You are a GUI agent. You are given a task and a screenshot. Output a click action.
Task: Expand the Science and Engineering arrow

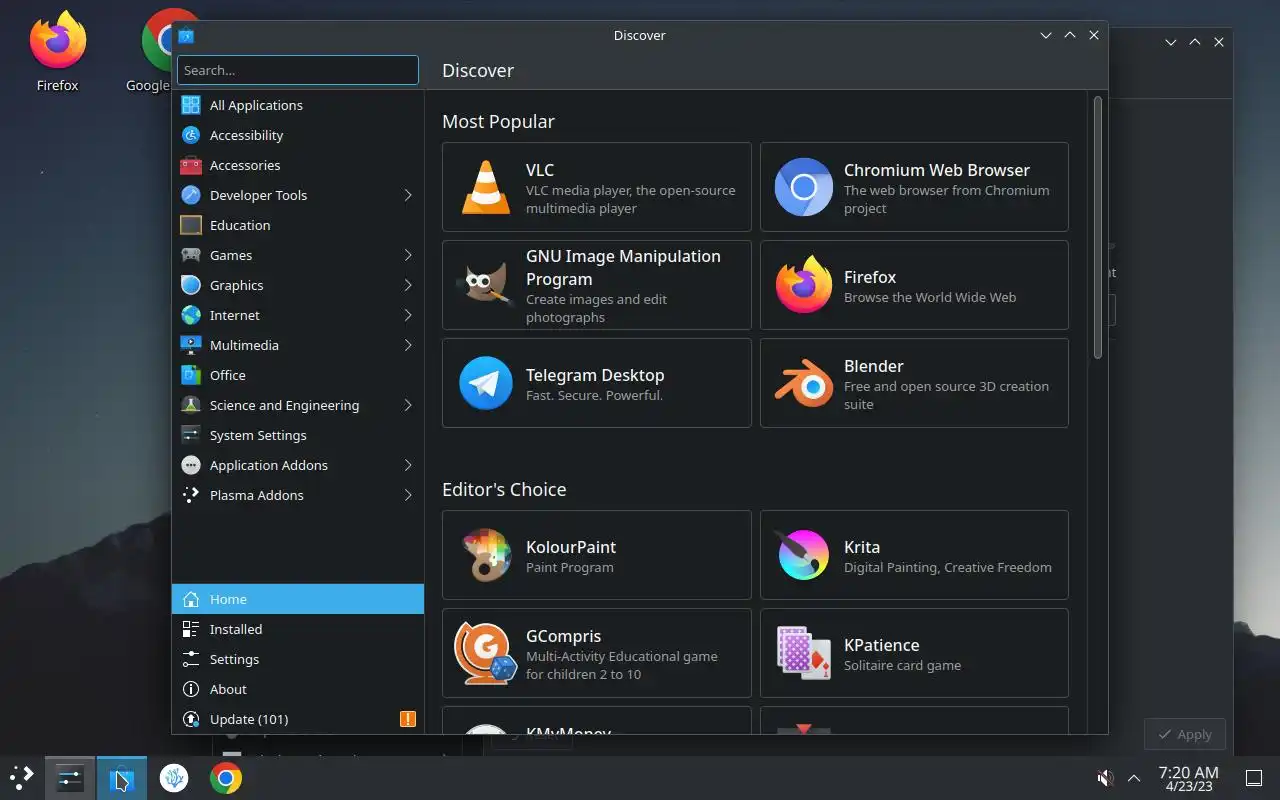click(408, 405)
